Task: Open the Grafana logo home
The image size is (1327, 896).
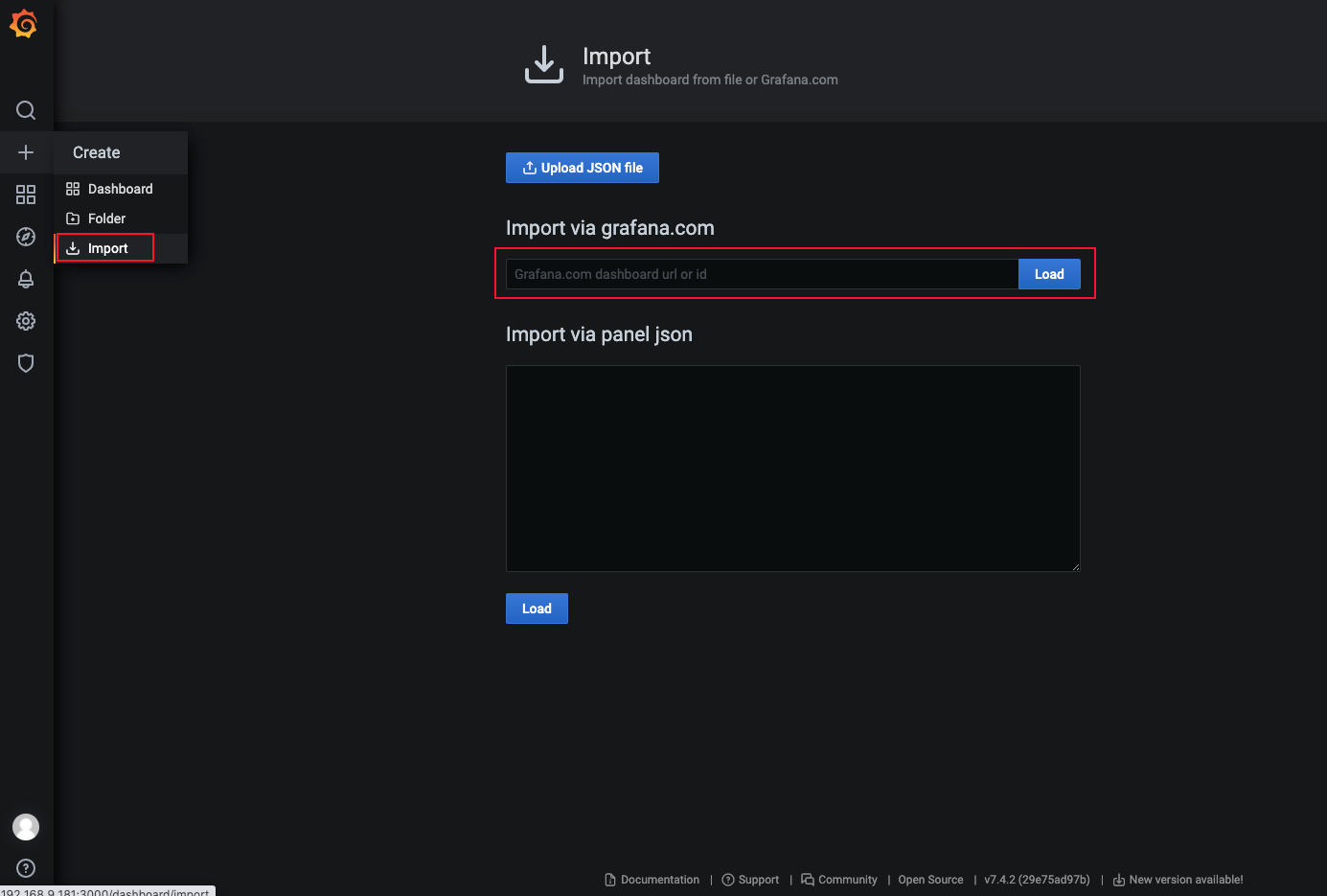Action: tap(24, 24)
